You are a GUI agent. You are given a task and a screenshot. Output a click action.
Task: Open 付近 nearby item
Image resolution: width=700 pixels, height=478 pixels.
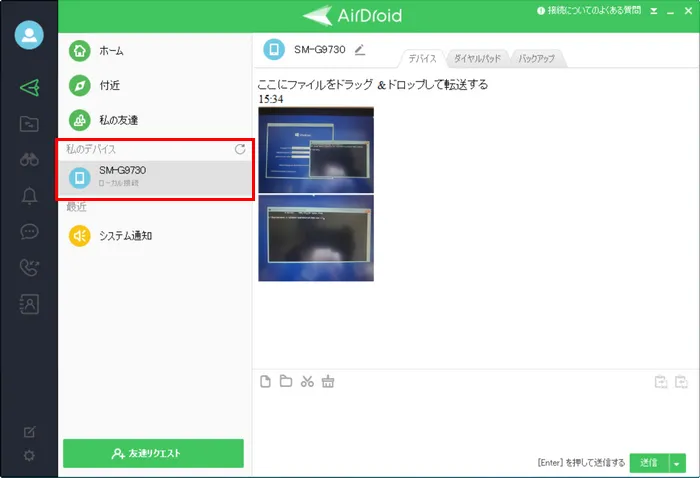click(x=155, y=85)
